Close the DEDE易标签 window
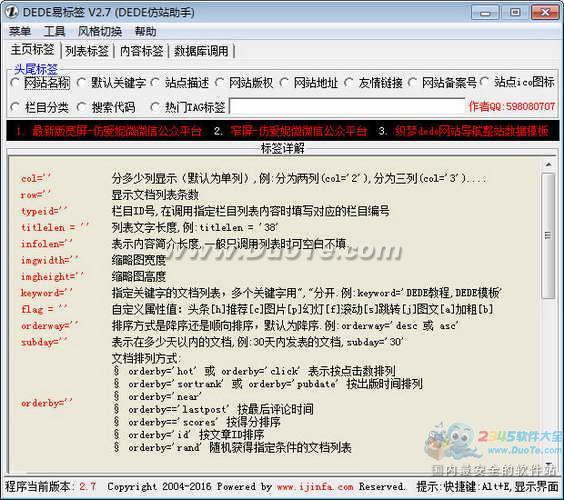Screen dimensions: 564x500 tap(545, 13)
